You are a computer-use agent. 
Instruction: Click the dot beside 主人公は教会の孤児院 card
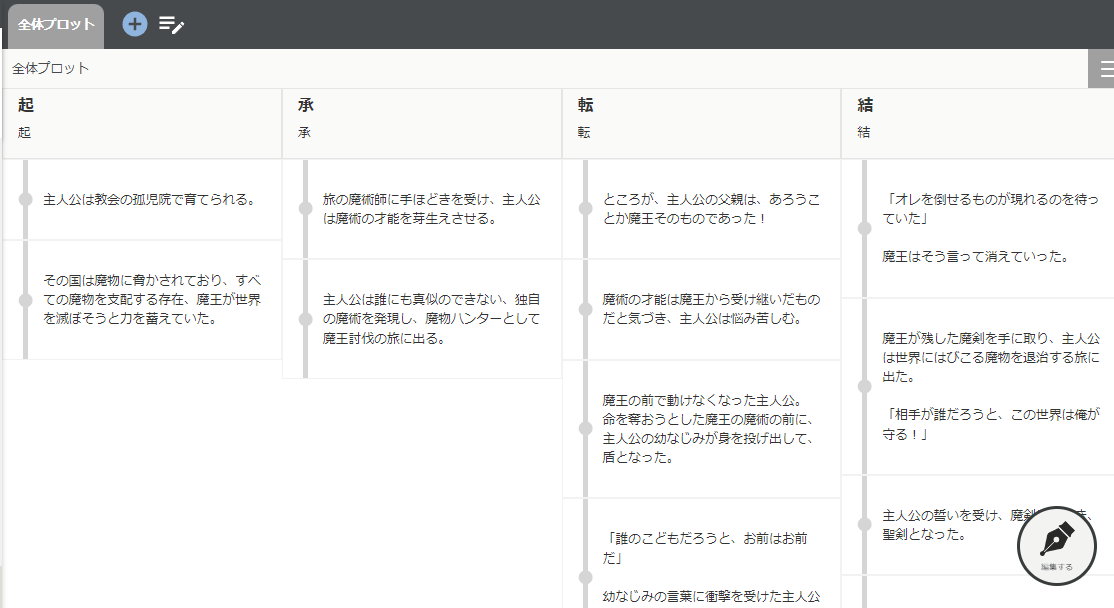point(25,200)
